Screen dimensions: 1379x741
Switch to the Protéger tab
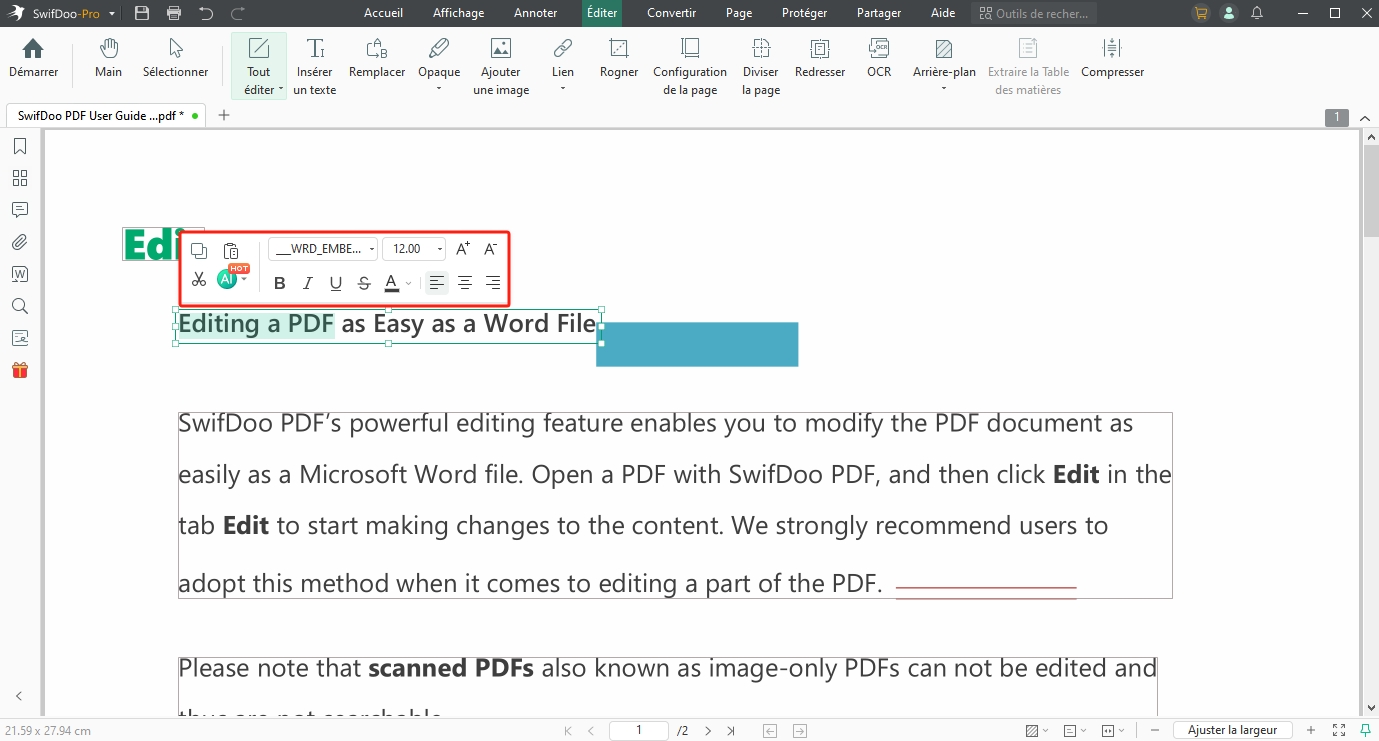point(804,13)
